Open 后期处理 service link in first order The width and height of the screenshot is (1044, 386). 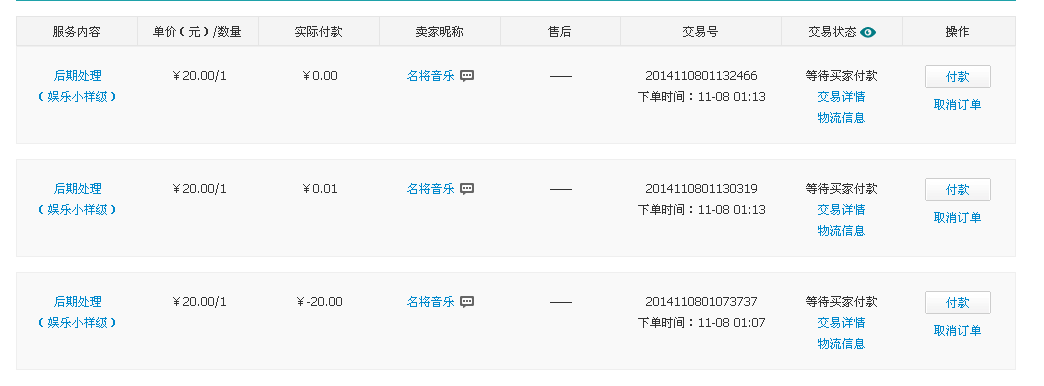coord(77,76)
